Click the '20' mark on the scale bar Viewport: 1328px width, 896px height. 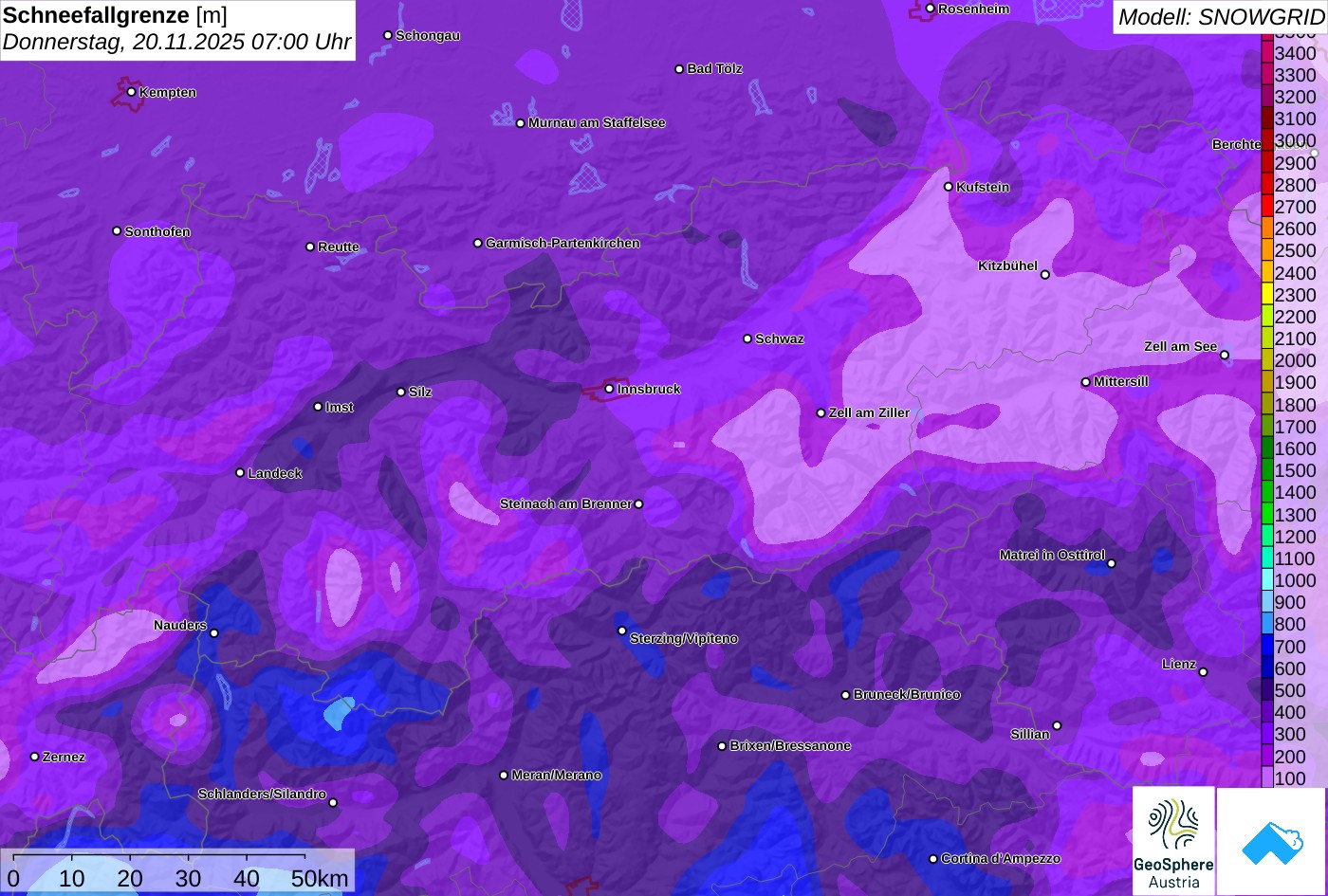click(130, 879)
